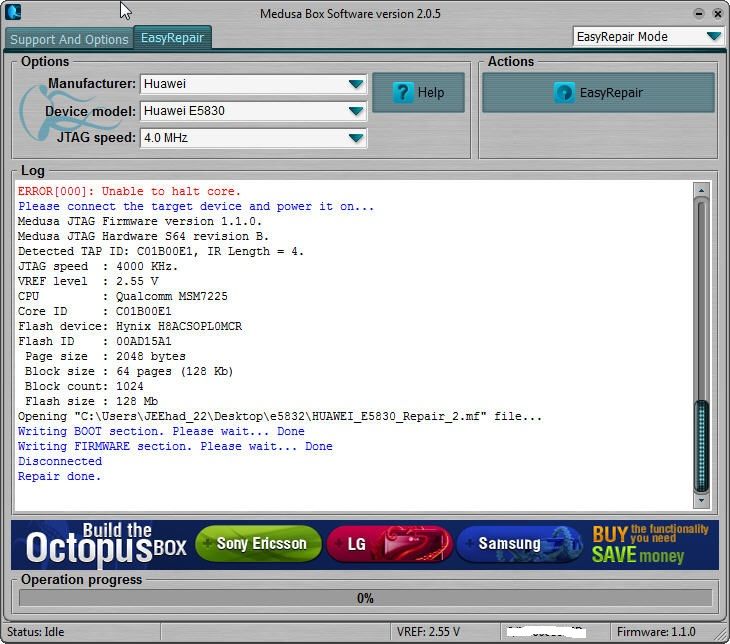This screenshot has width=730, height=644.
Task: Click 'CPU : Qualcomm MSM7225' log line
Action: coord(122,296)
